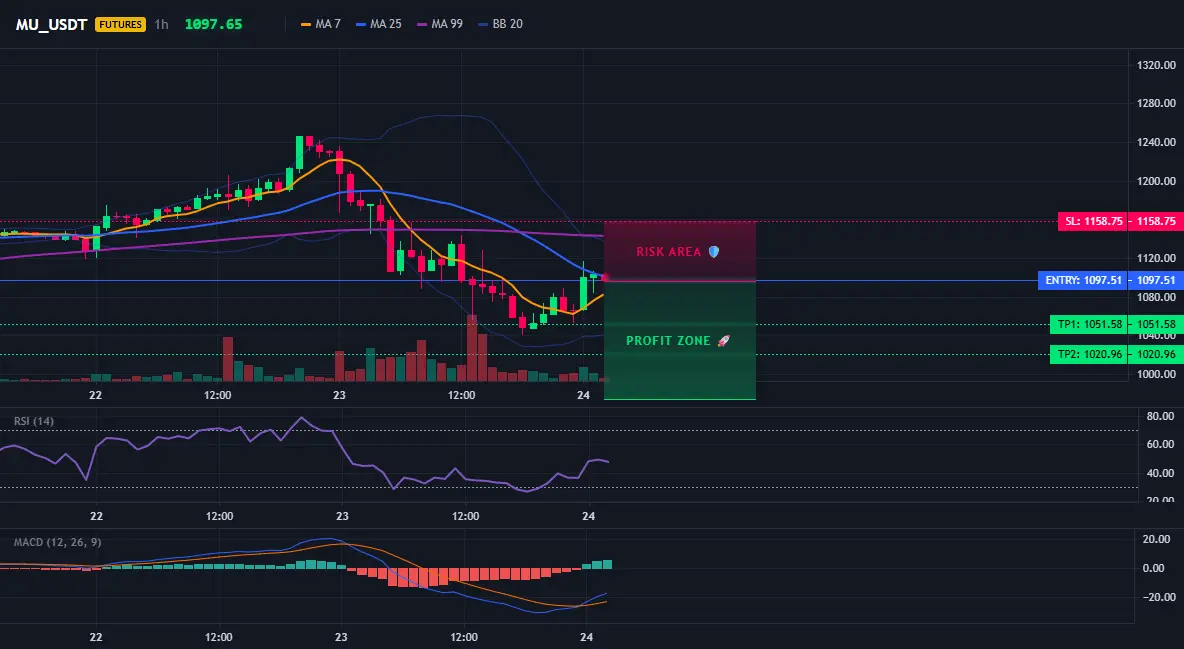Image resolution: width=1184 pixels, height=649 pixels.
Task: Select the 1h timeframe label
Action: tap(162, 24)
